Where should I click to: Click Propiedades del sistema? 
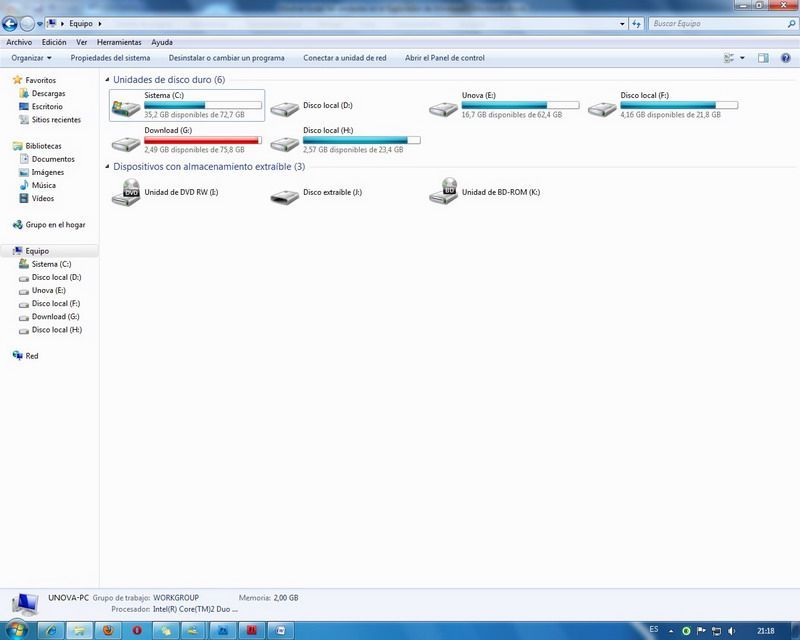pyautogui.click(x=110, y=58)
